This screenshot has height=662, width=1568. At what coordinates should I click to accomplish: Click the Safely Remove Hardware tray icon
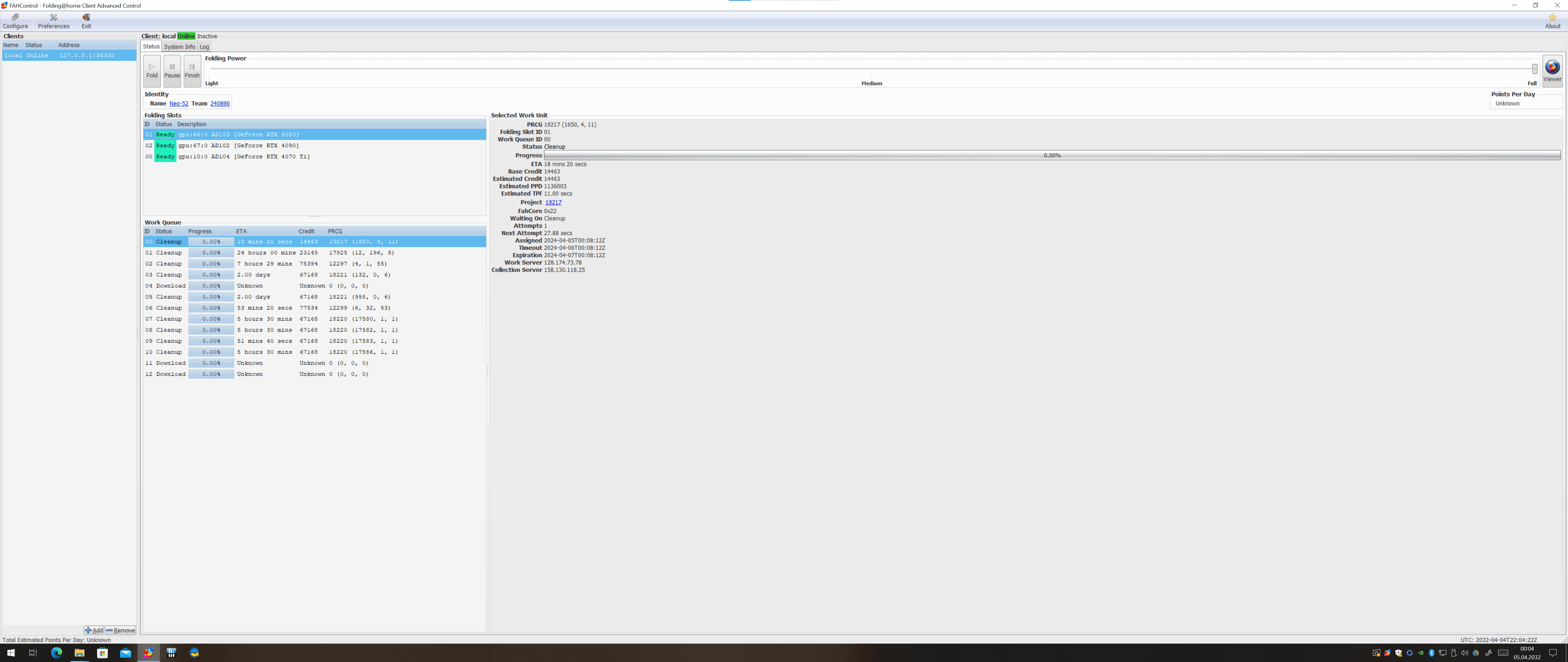tap(1454, 653)
